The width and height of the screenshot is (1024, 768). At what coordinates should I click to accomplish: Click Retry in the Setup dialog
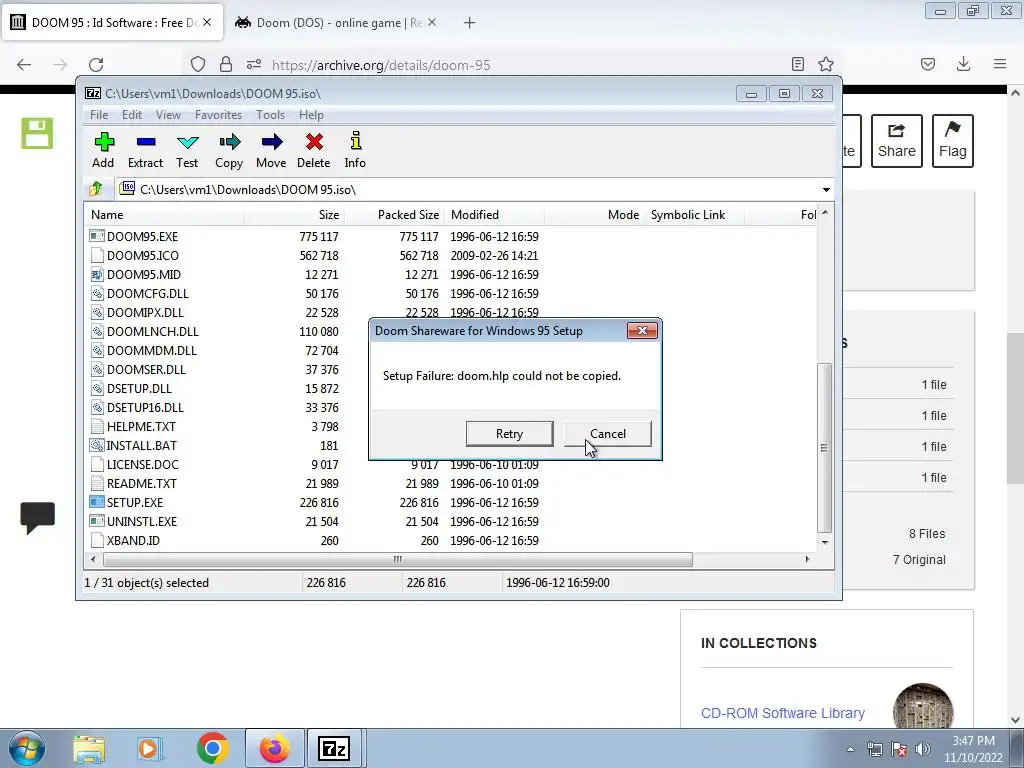(x=509, y=434)
